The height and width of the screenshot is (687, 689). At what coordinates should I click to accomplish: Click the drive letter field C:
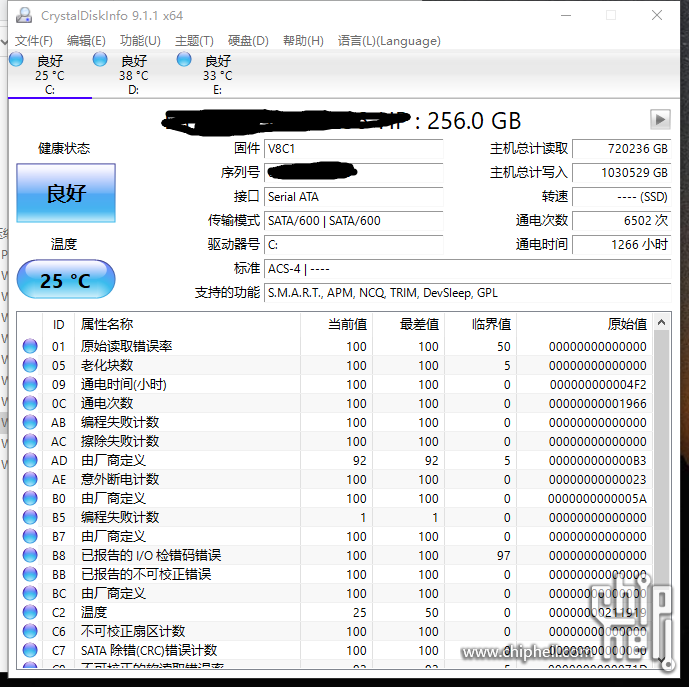click(353, 244)
